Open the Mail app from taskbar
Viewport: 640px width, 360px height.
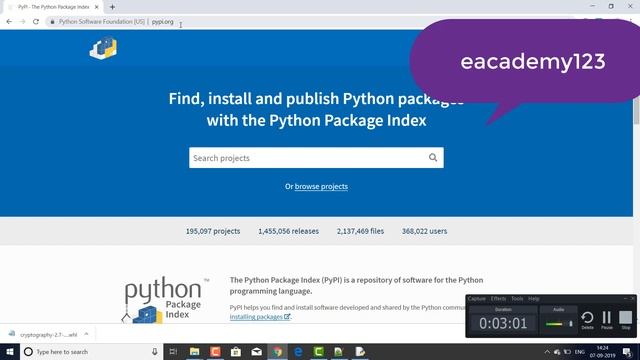256,351
